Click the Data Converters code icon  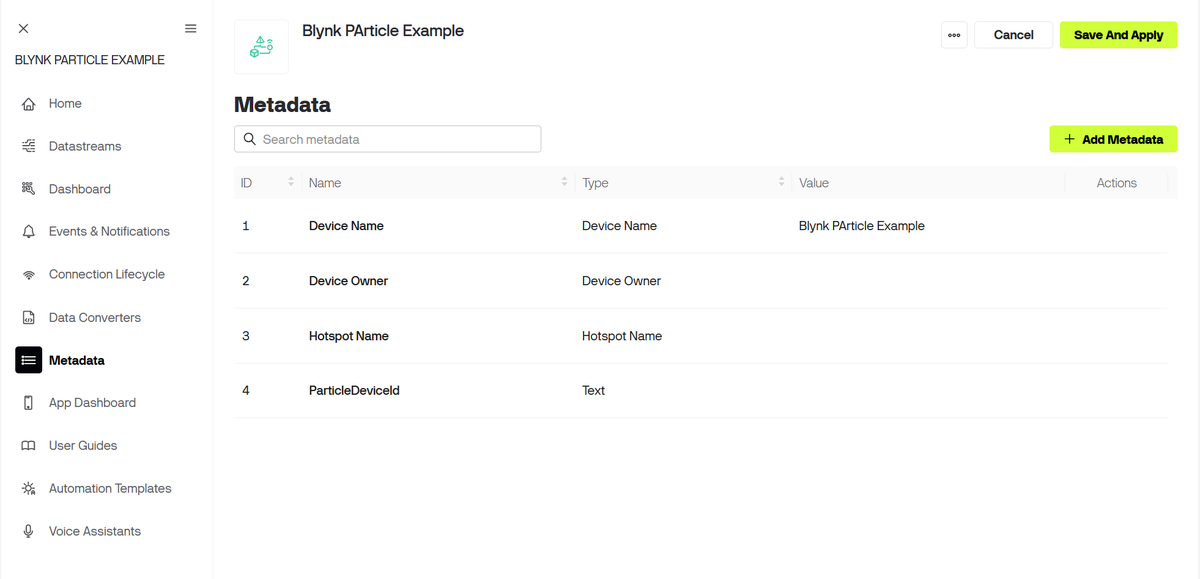(x=29, y=318)
